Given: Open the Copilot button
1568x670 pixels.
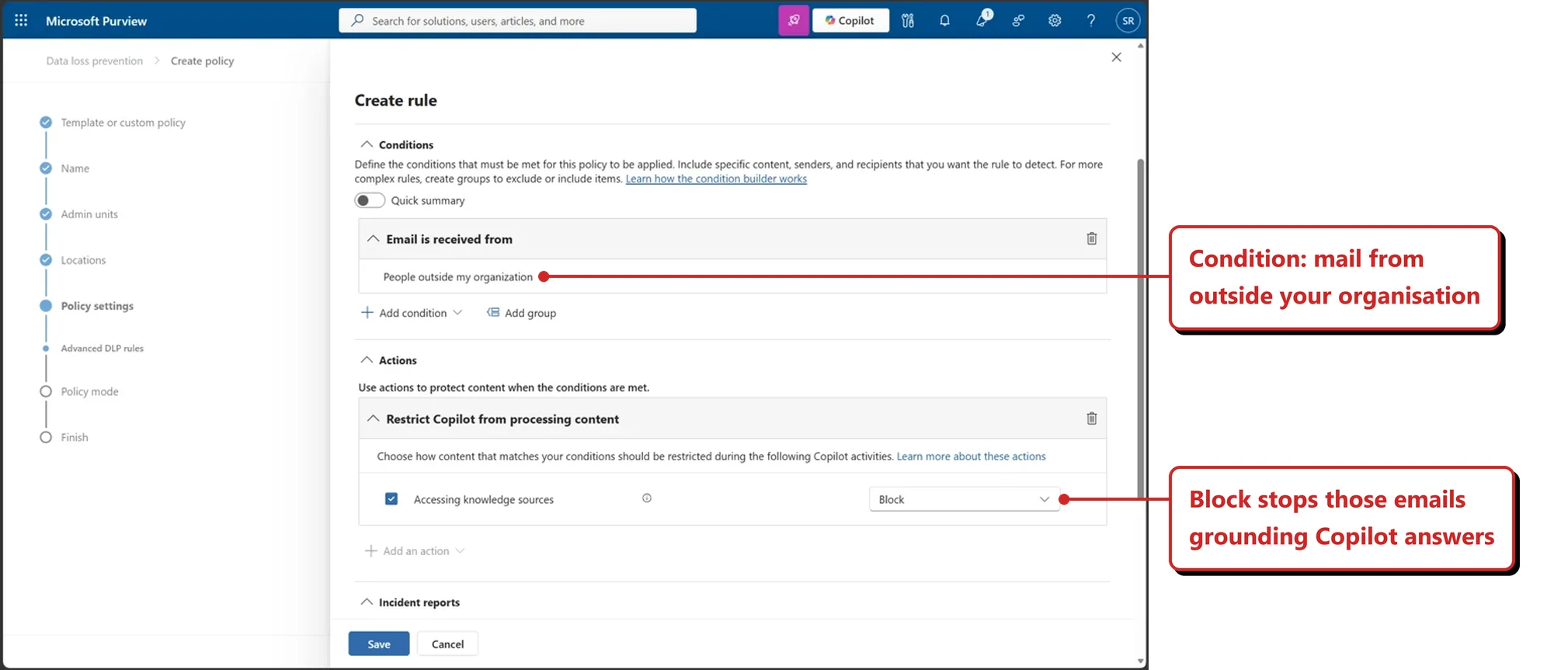Looking at the screenshot, I should (x=850, y=21).
